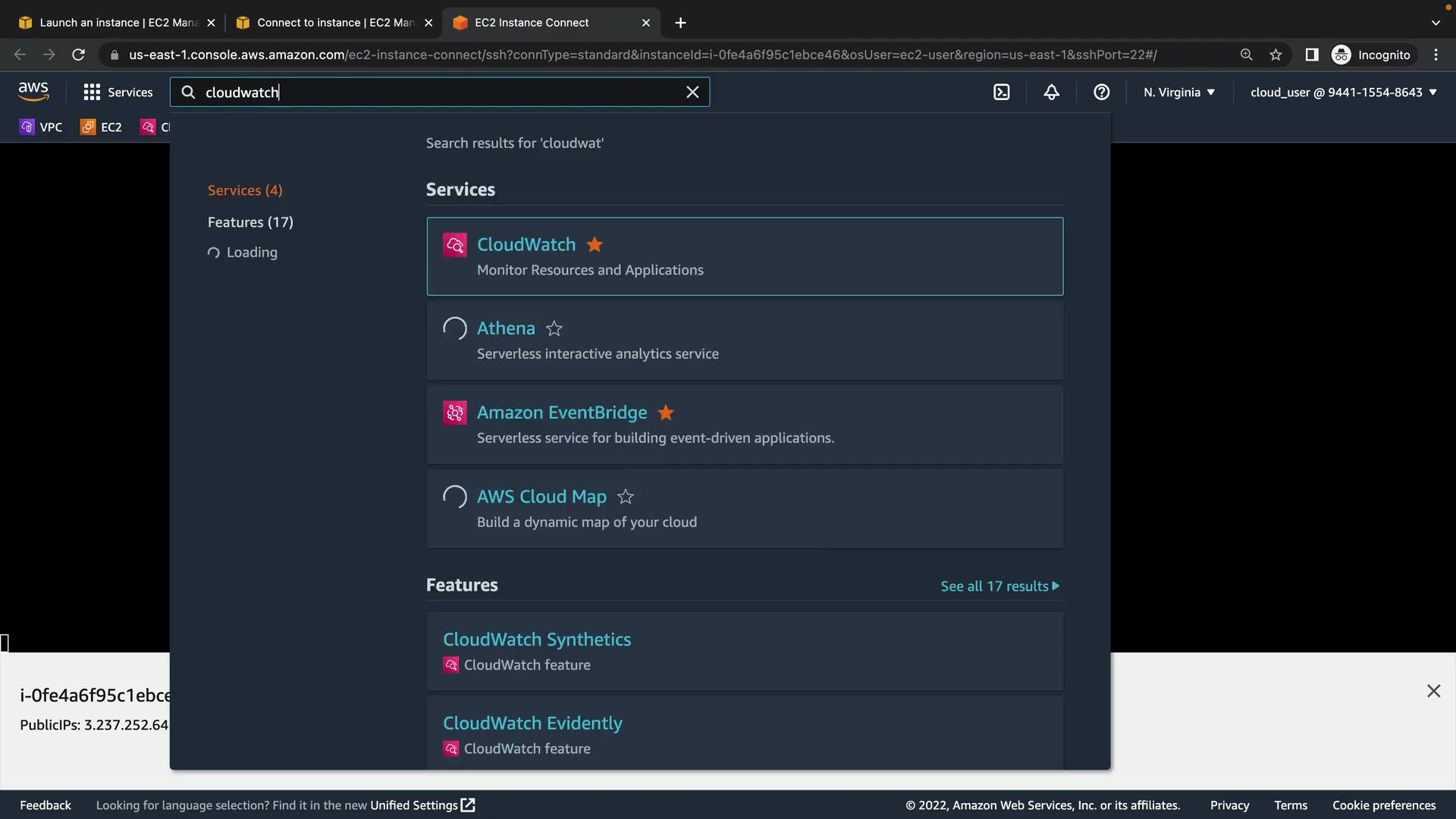The image size is (1456, 819).
Task: Open the Services grid menu
Action: click(118, 93)
